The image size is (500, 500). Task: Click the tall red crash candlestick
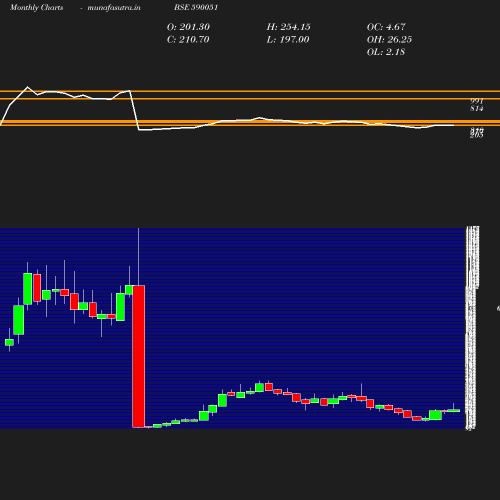[x=139, y=356]
